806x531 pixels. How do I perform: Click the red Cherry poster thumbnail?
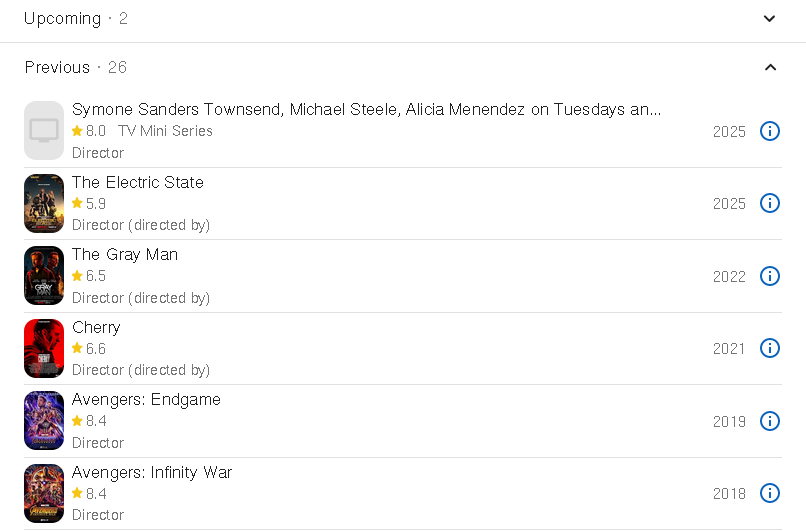click(44, 348)
